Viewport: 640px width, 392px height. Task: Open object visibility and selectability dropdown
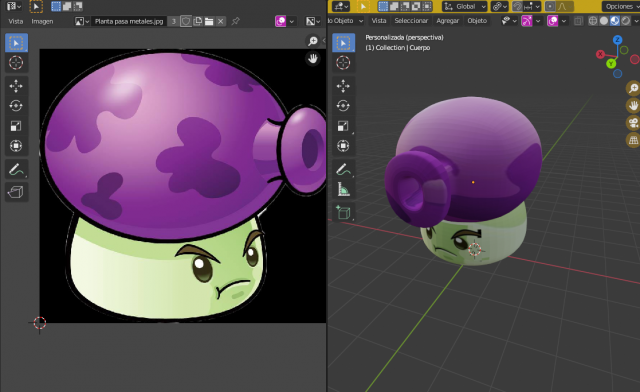coord(509,21)
